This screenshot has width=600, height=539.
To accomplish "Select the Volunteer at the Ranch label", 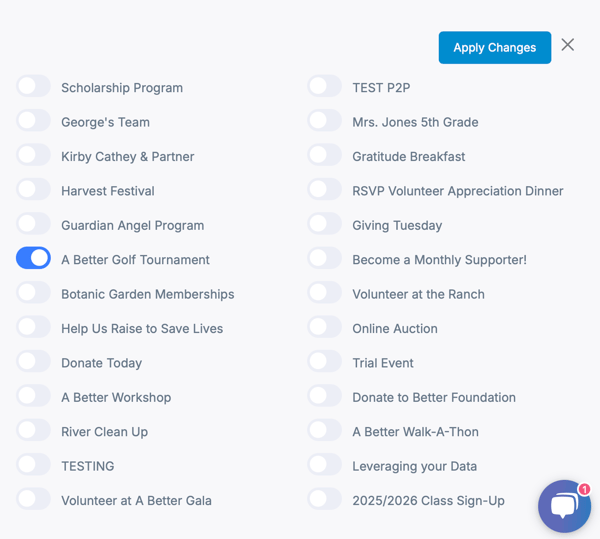I will [x=418, y=294].
